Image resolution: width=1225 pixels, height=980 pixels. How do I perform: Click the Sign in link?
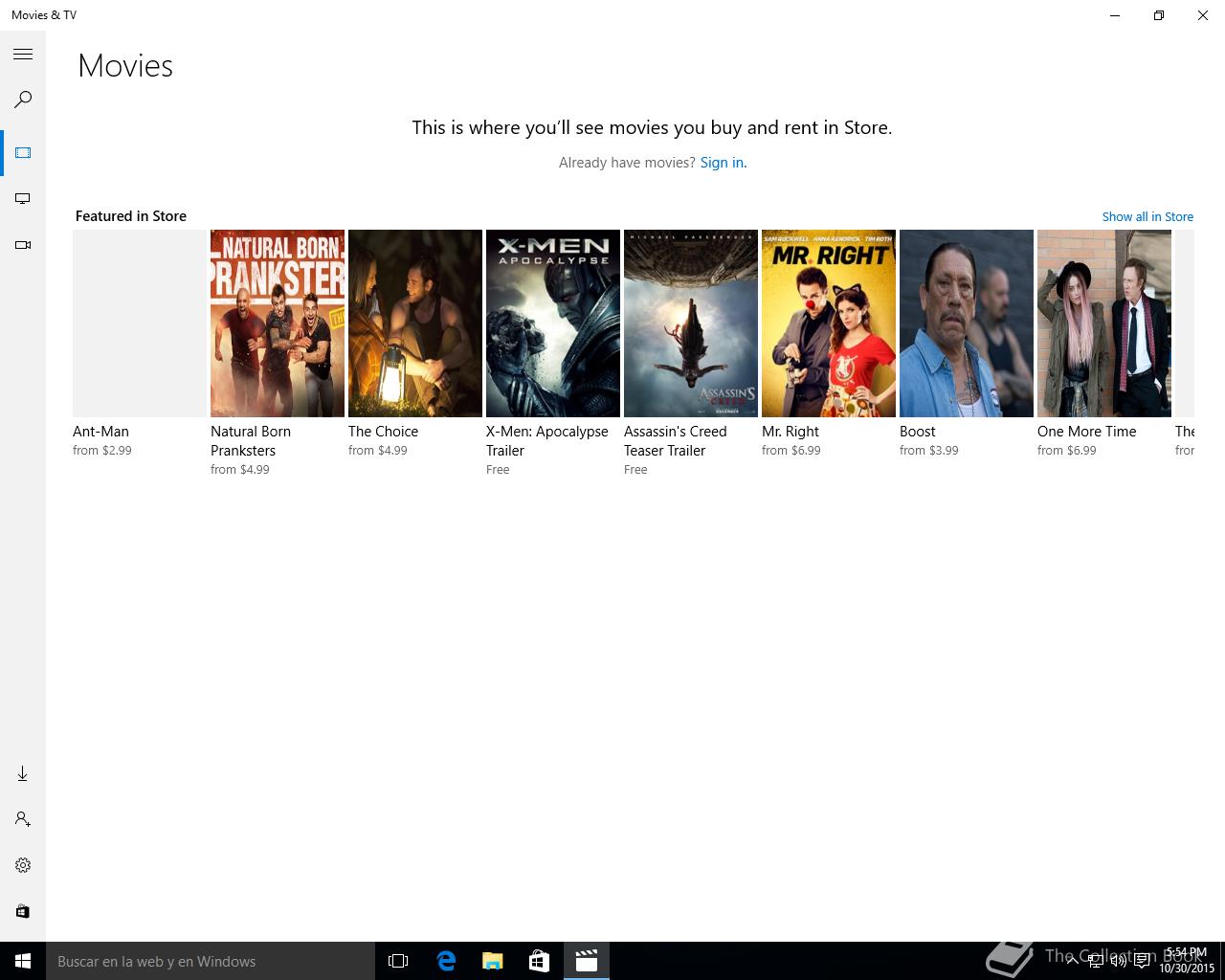[724, 163]
